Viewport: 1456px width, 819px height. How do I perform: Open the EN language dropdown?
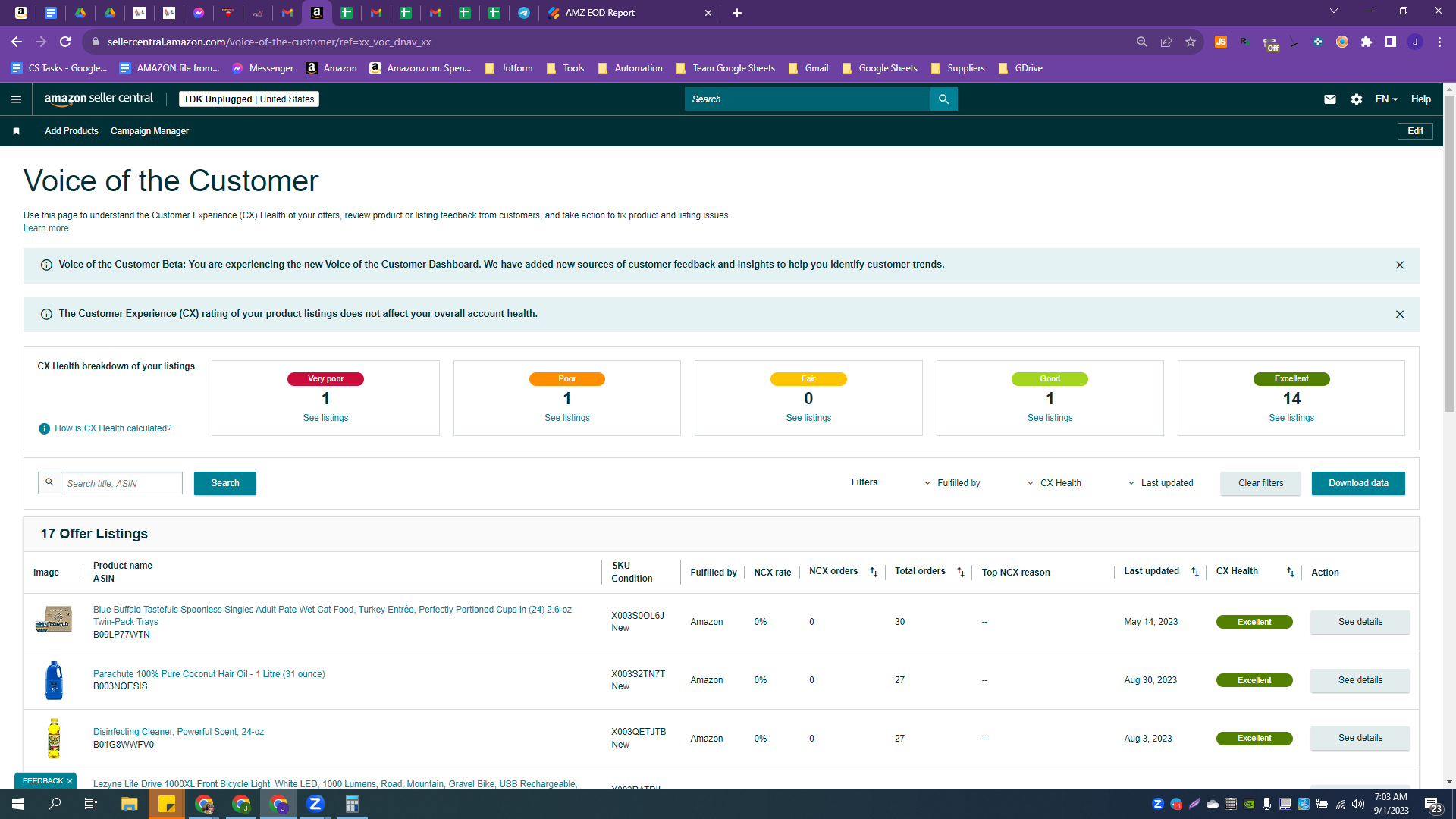coord(1387,99)
